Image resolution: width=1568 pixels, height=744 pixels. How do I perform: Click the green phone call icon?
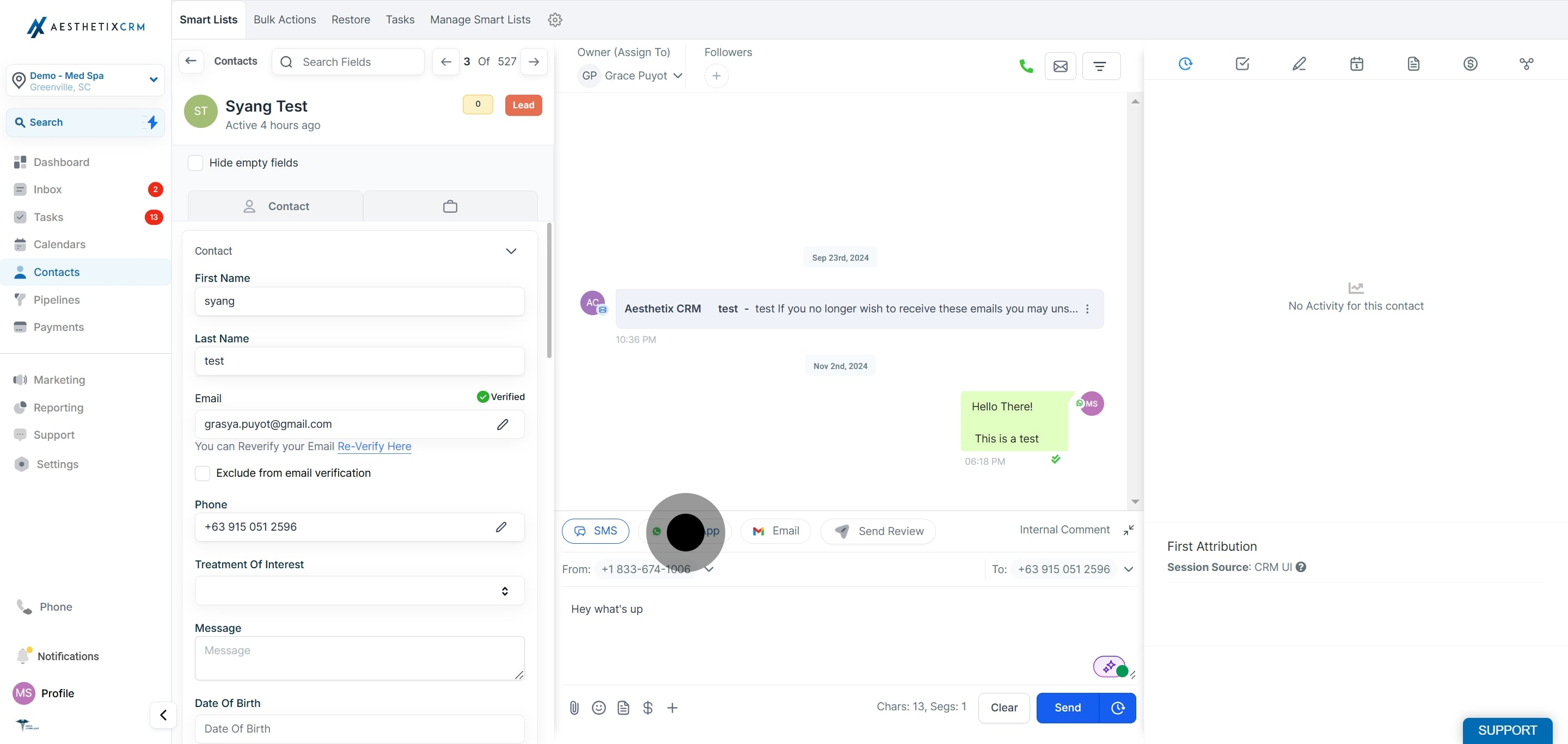pos(1026,66)
